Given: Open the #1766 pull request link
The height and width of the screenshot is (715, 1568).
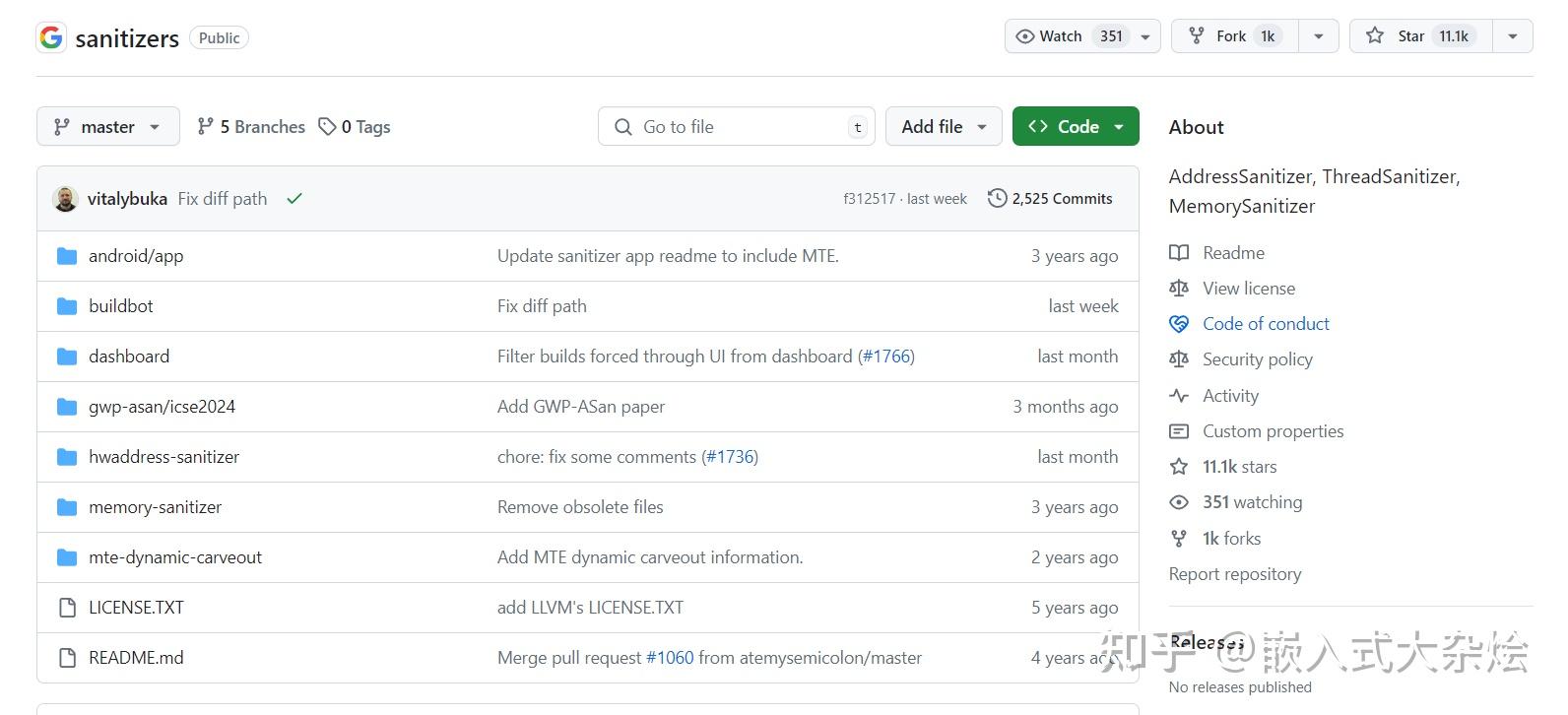Looking at the screenshot, I should click(x=887, y=357).
